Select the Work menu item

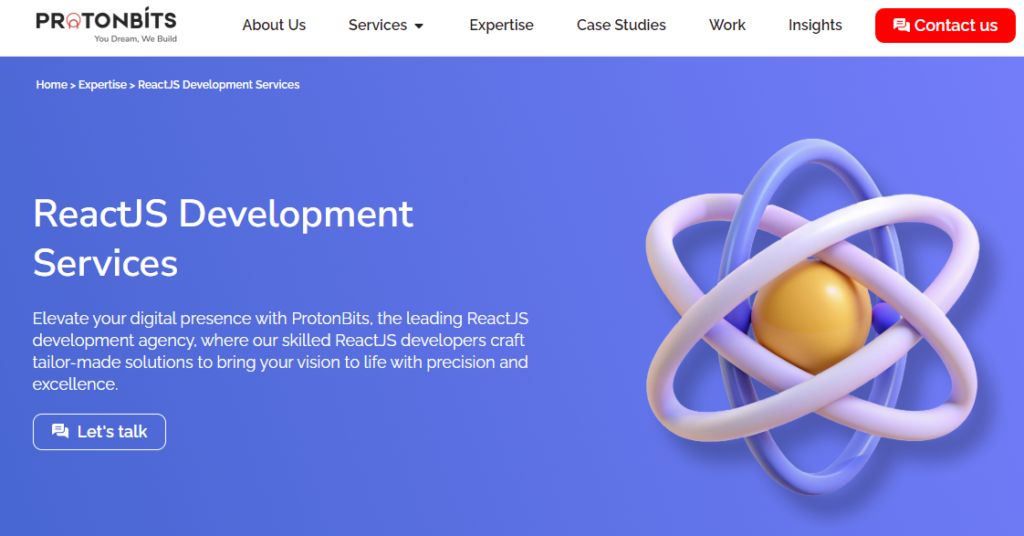click(727, 25)
